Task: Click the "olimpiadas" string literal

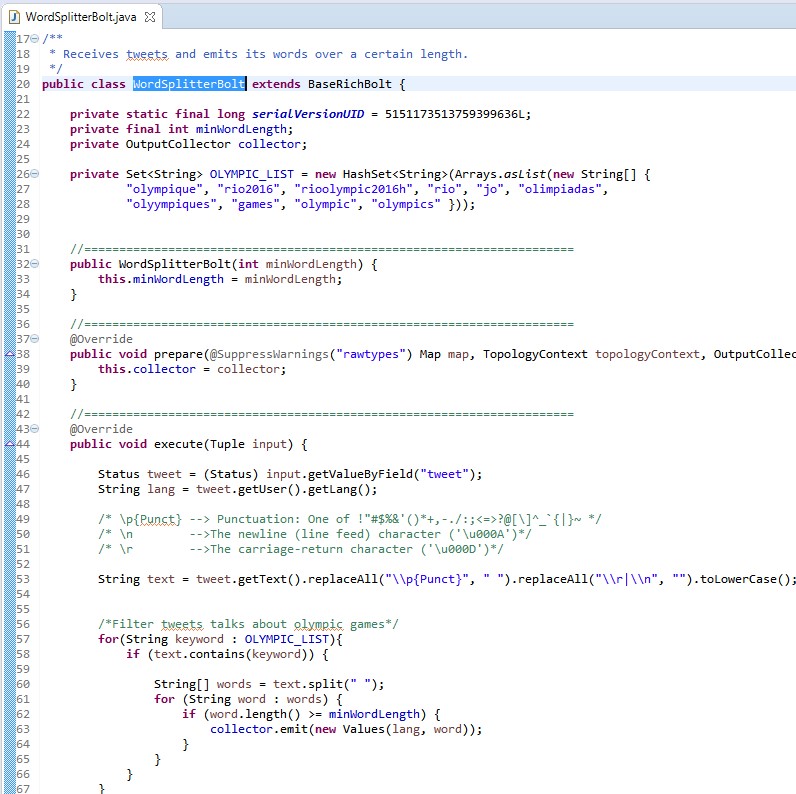Action: tap(559, 189)
